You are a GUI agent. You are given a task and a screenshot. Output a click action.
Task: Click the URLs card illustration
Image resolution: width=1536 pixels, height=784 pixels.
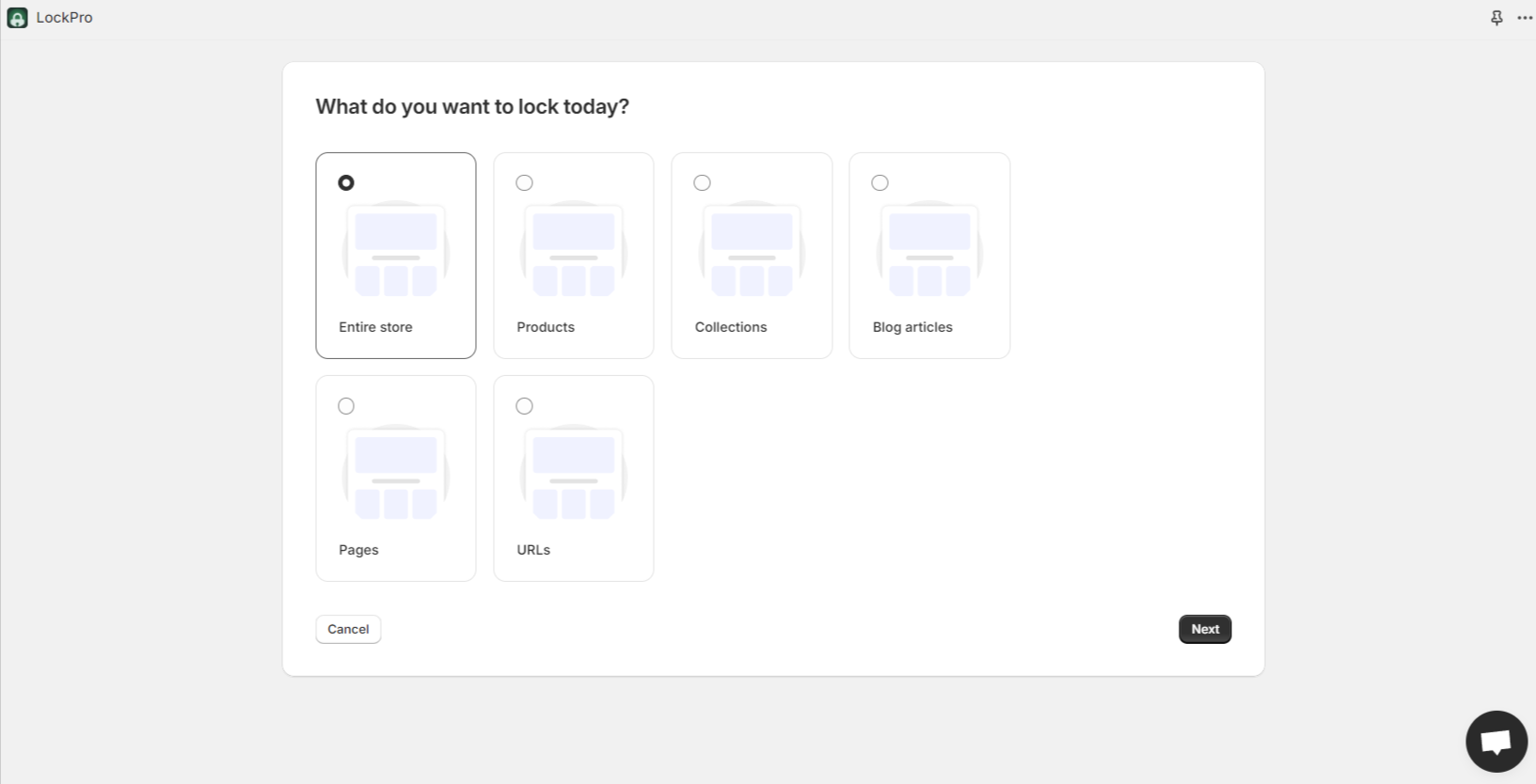coord(573,473)
